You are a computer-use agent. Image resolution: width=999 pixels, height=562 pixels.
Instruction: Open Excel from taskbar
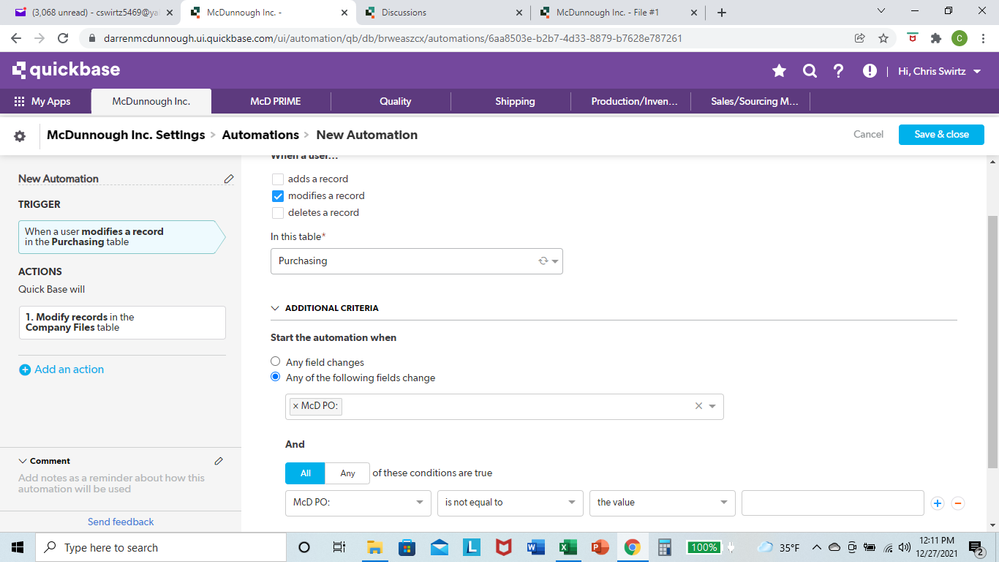(567, 547)
